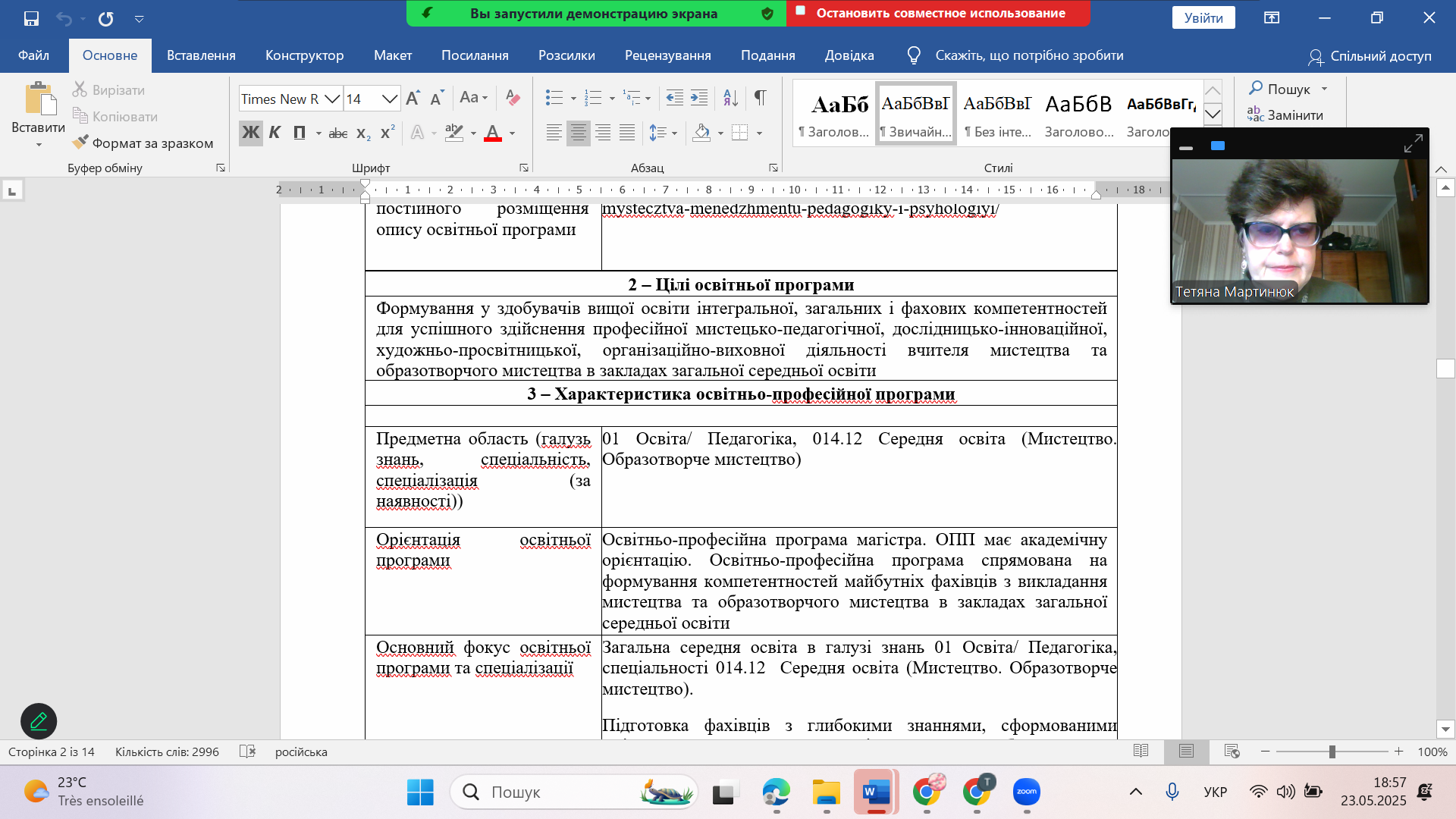The image size is (1456, 819).
Task: Increase font size with the larger A
Action: point(413,98)
